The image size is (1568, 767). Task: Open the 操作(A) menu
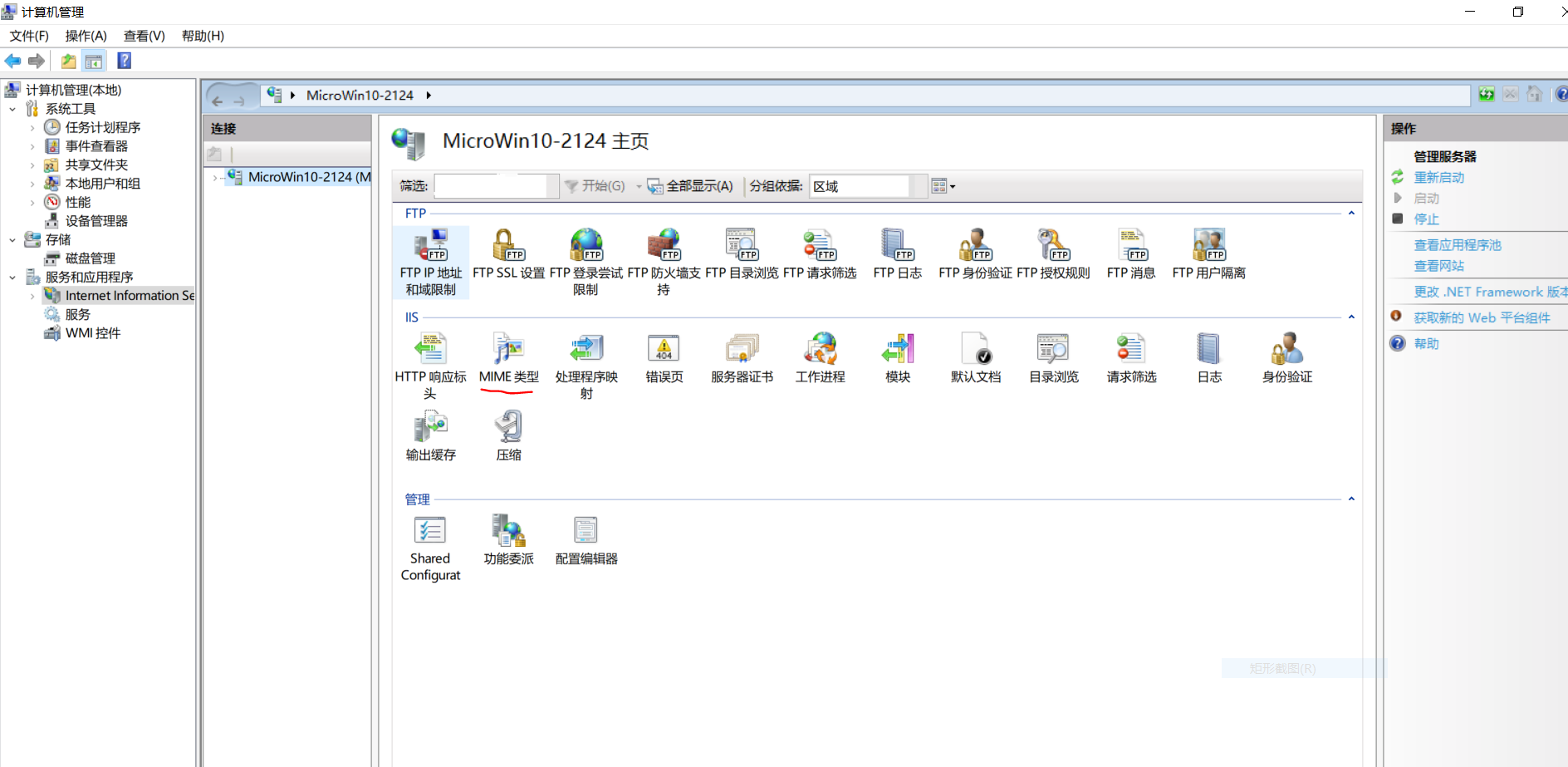click(x=86, y=36)
